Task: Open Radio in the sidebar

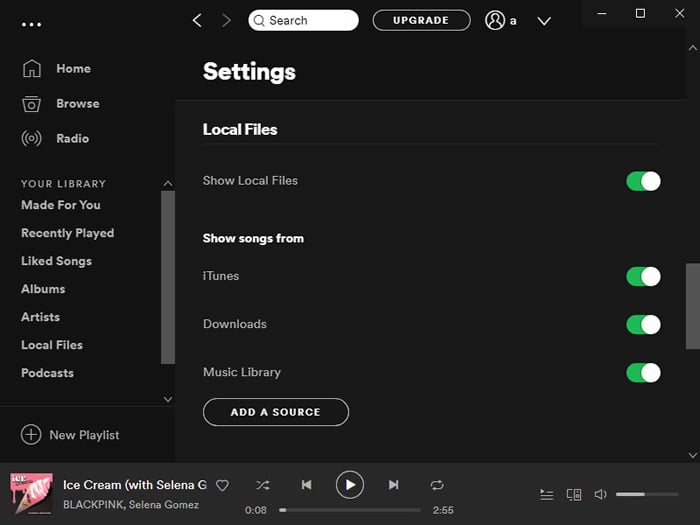Action: pos(72,138)
